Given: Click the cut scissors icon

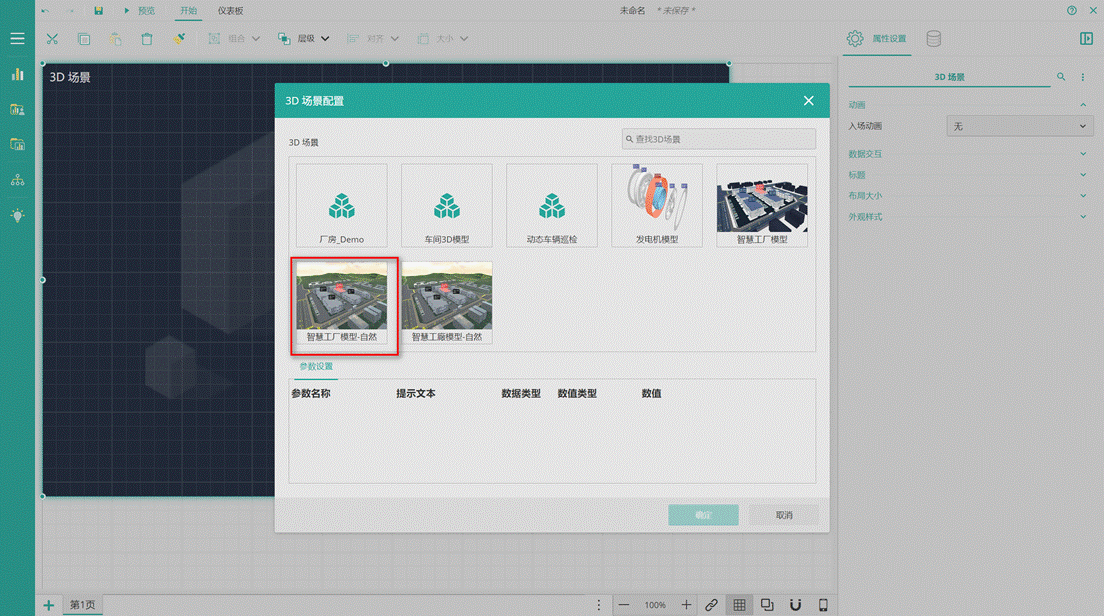Looking at the screenshot, I should click(x=52, y=39).
